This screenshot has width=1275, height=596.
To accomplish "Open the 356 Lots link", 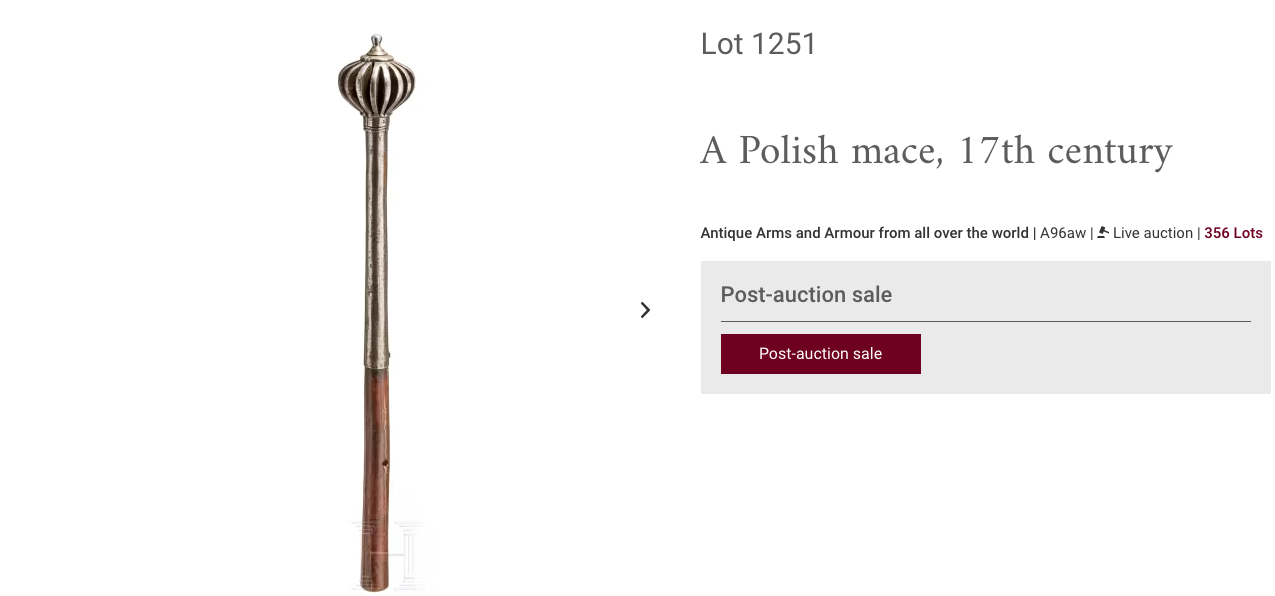I will coord(1233,233).
